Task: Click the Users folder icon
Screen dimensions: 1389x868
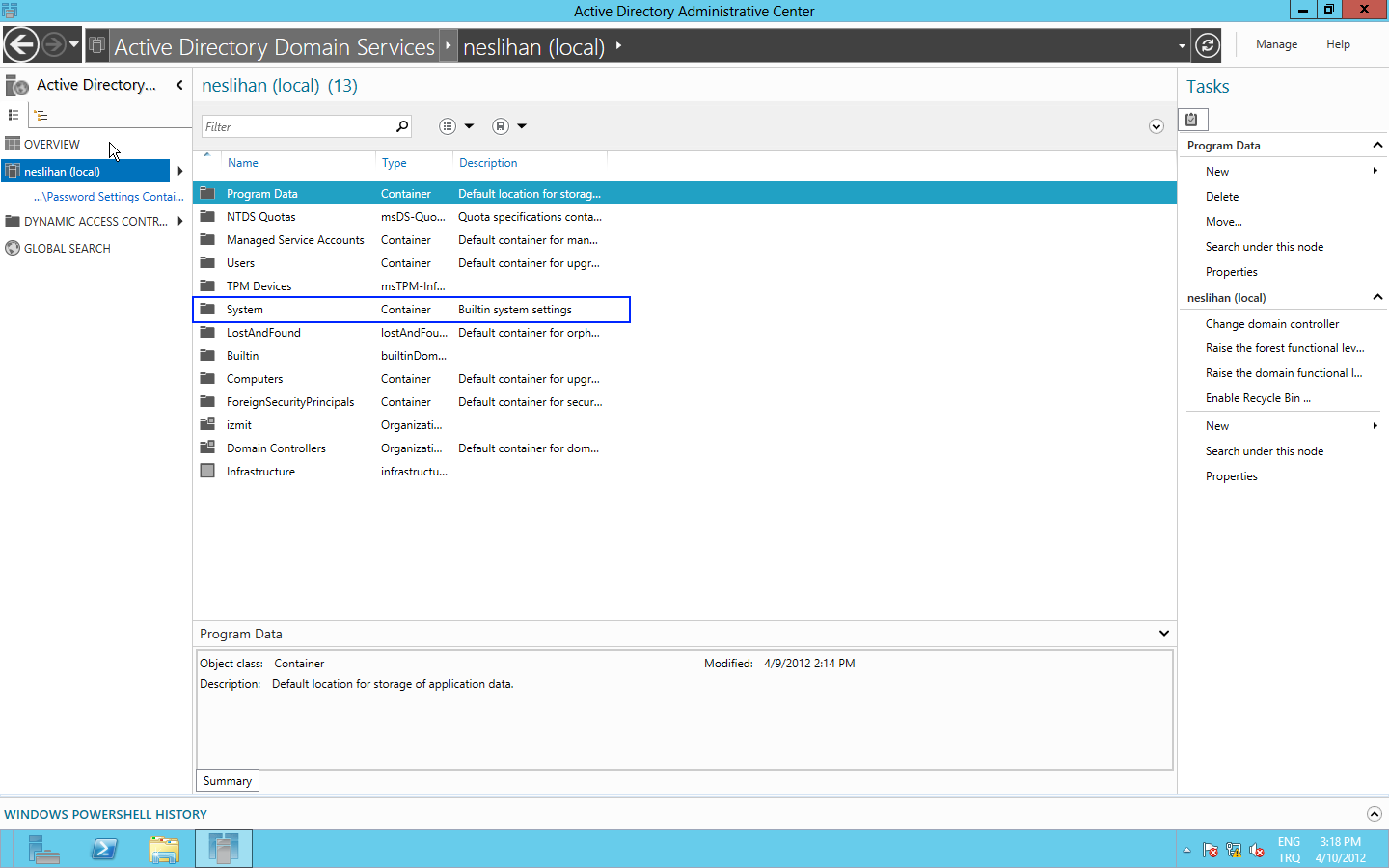Action: pos(207,262)
